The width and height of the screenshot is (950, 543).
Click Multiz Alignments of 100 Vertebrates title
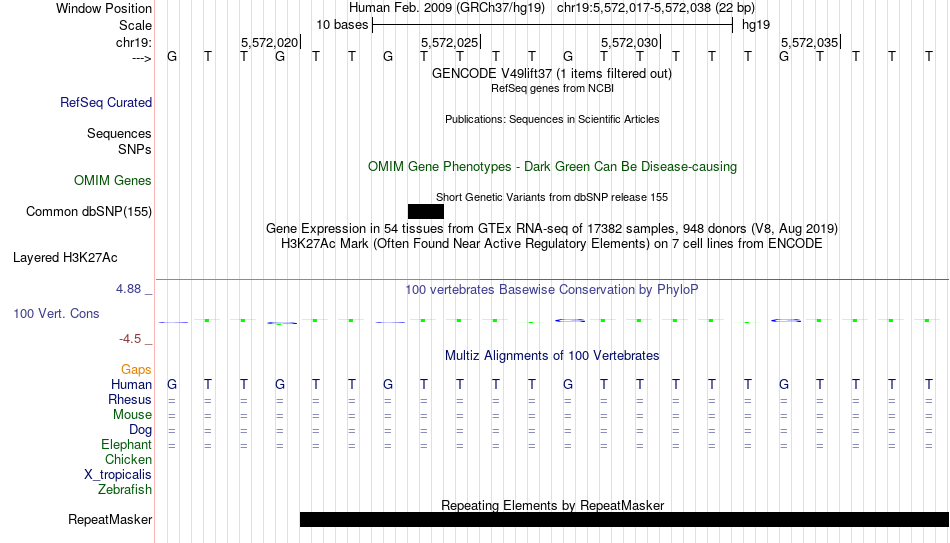pos(552,356)
